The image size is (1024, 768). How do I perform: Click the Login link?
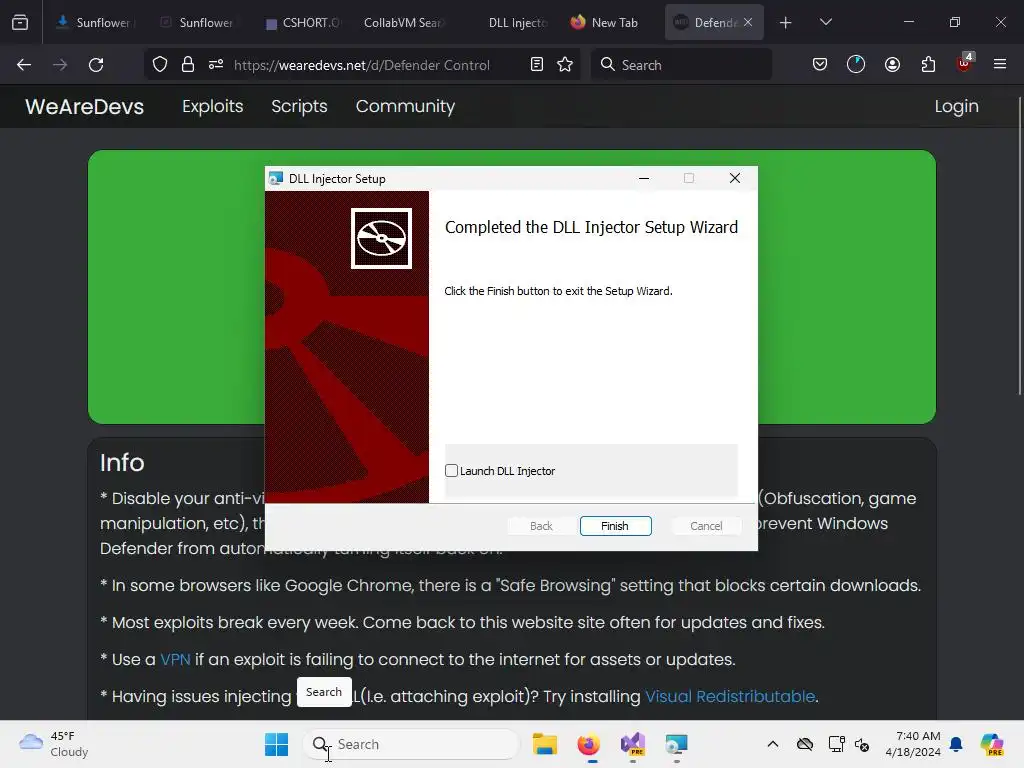pyautogui.click(x=956, y=106)
